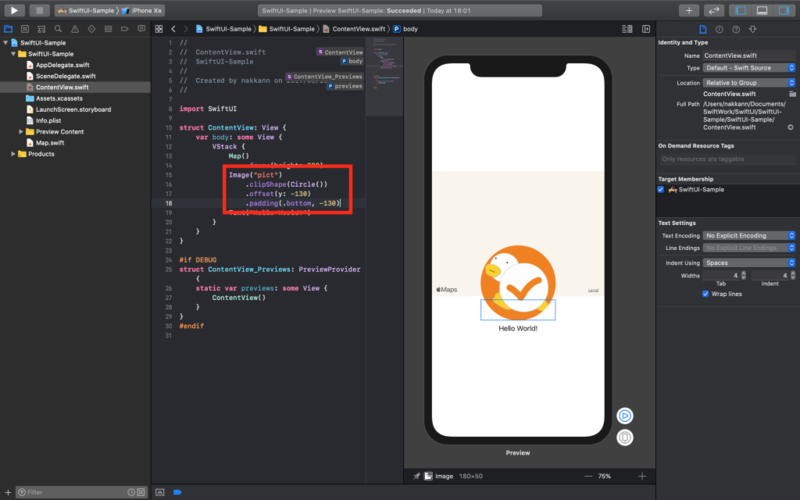Viewport: 800px width, 500px height.
Task: Open the Location dropdown Relative to Group
Action: 748,83
